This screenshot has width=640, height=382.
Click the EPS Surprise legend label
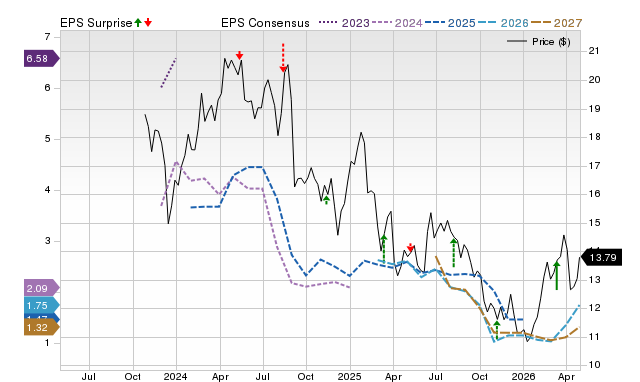point(96,23)
